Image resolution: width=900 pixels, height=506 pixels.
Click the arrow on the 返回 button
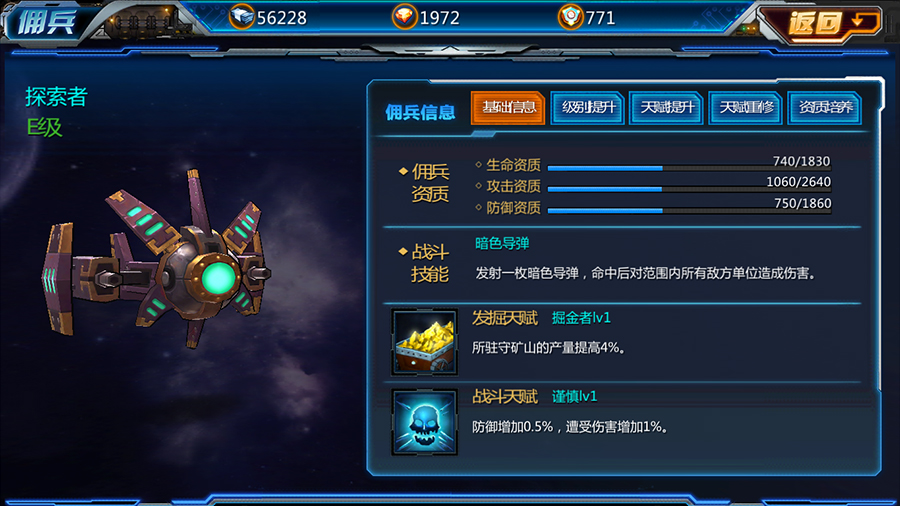[862, 22]
